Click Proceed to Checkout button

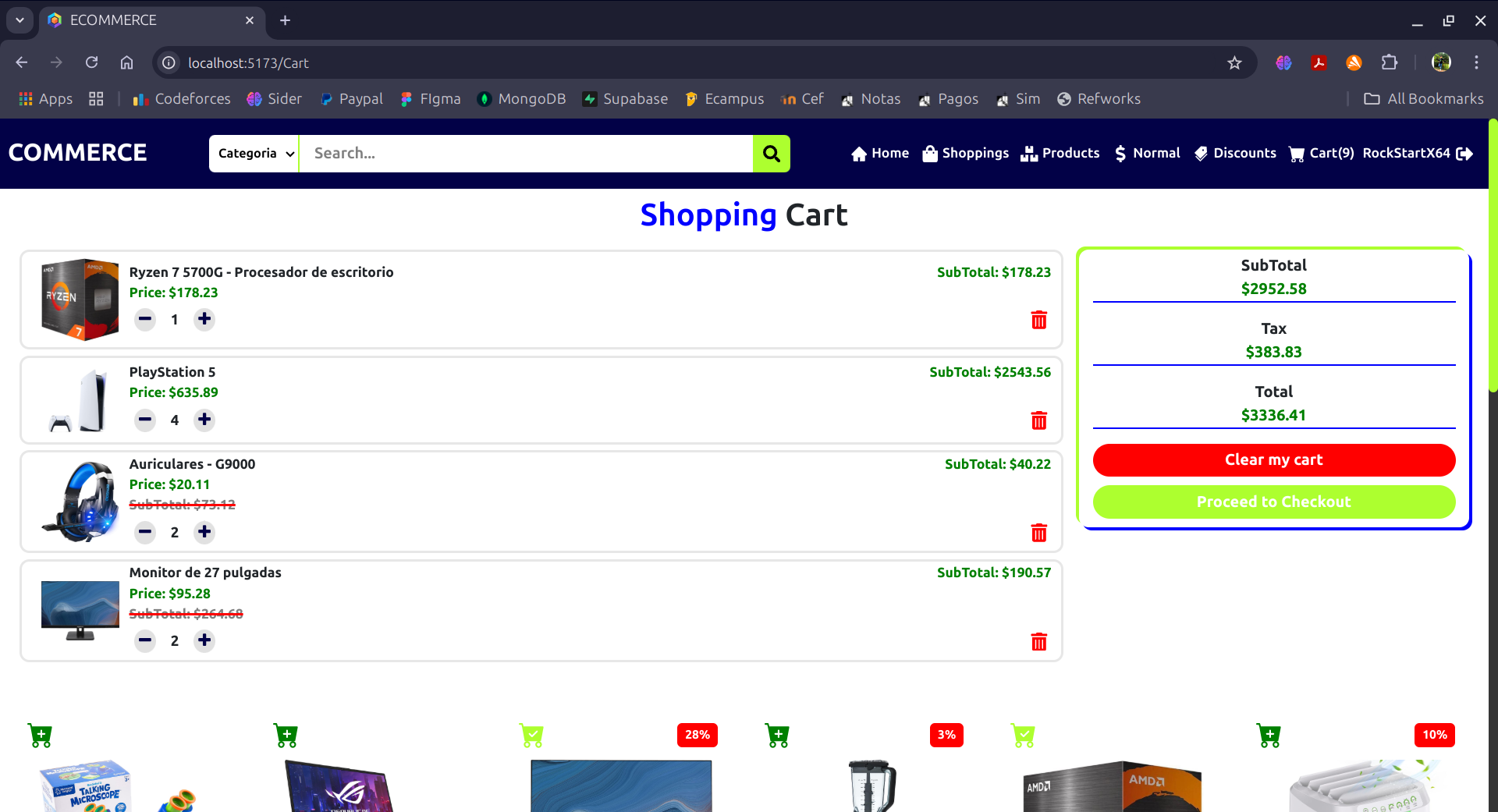1274,502
